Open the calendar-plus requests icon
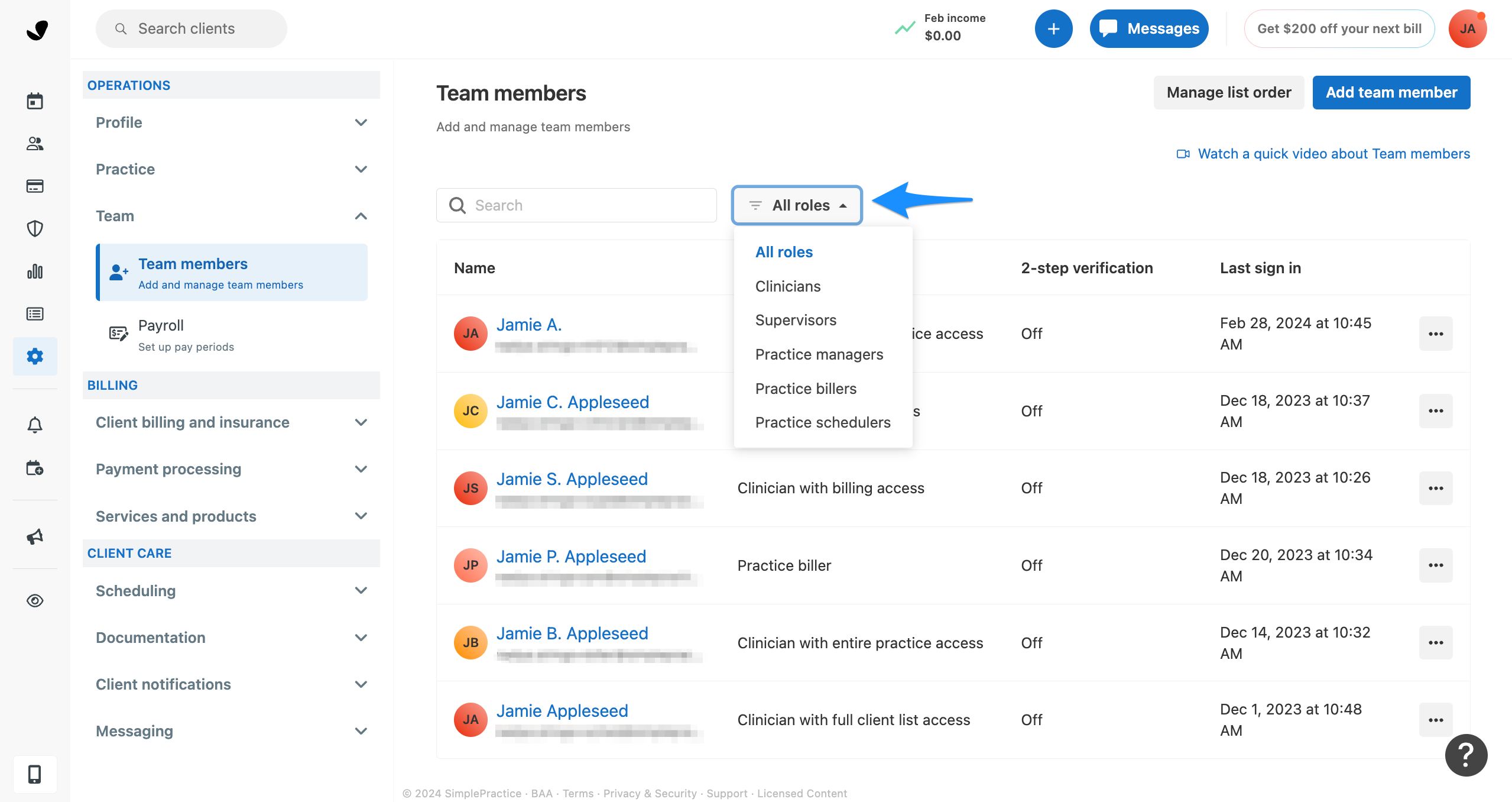Image resolution: width=1512 pixels, height=802 pixels. pyautogui.click(x=35, y=468)
